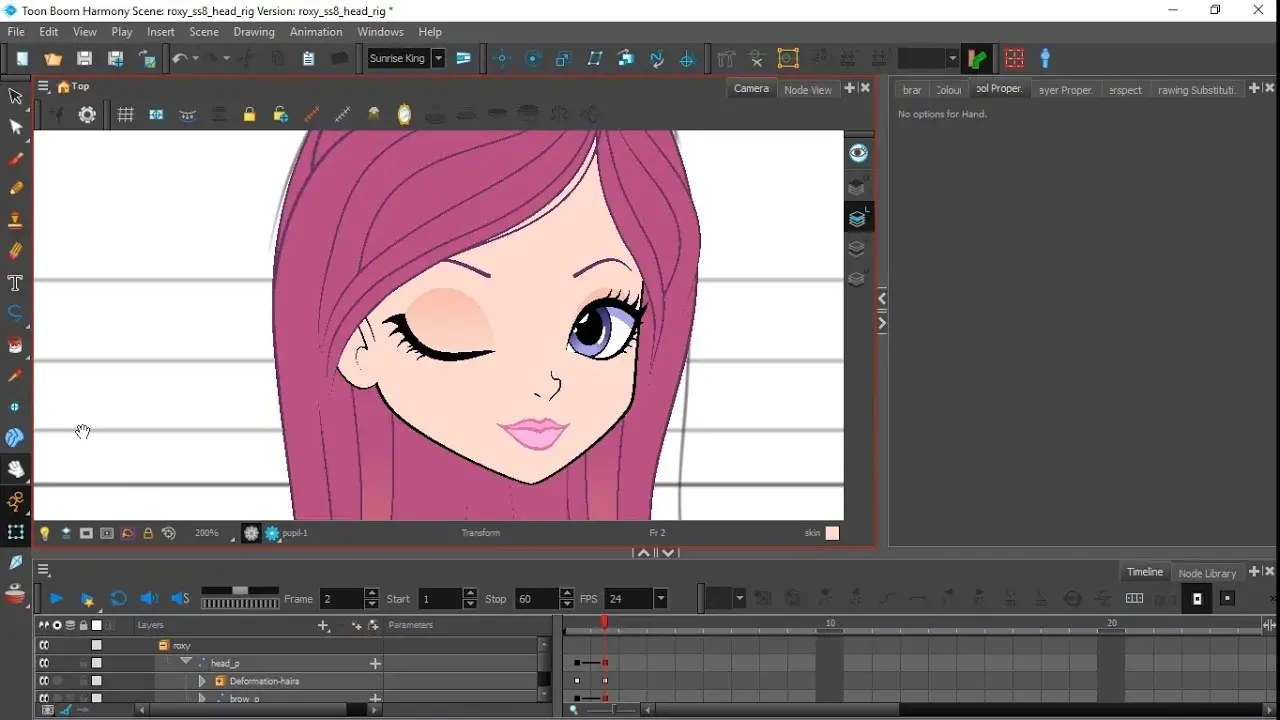Click the Top home icon label
The image size is (1280, 720).
pos(74,87)
